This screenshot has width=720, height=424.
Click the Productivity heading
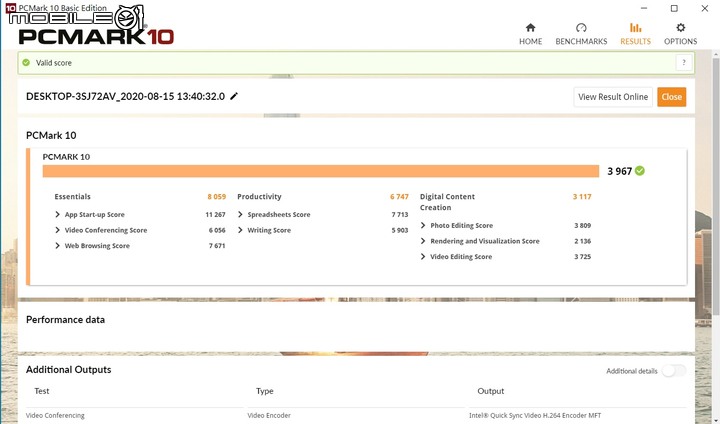pyautogui.click(x=259, y=197)
